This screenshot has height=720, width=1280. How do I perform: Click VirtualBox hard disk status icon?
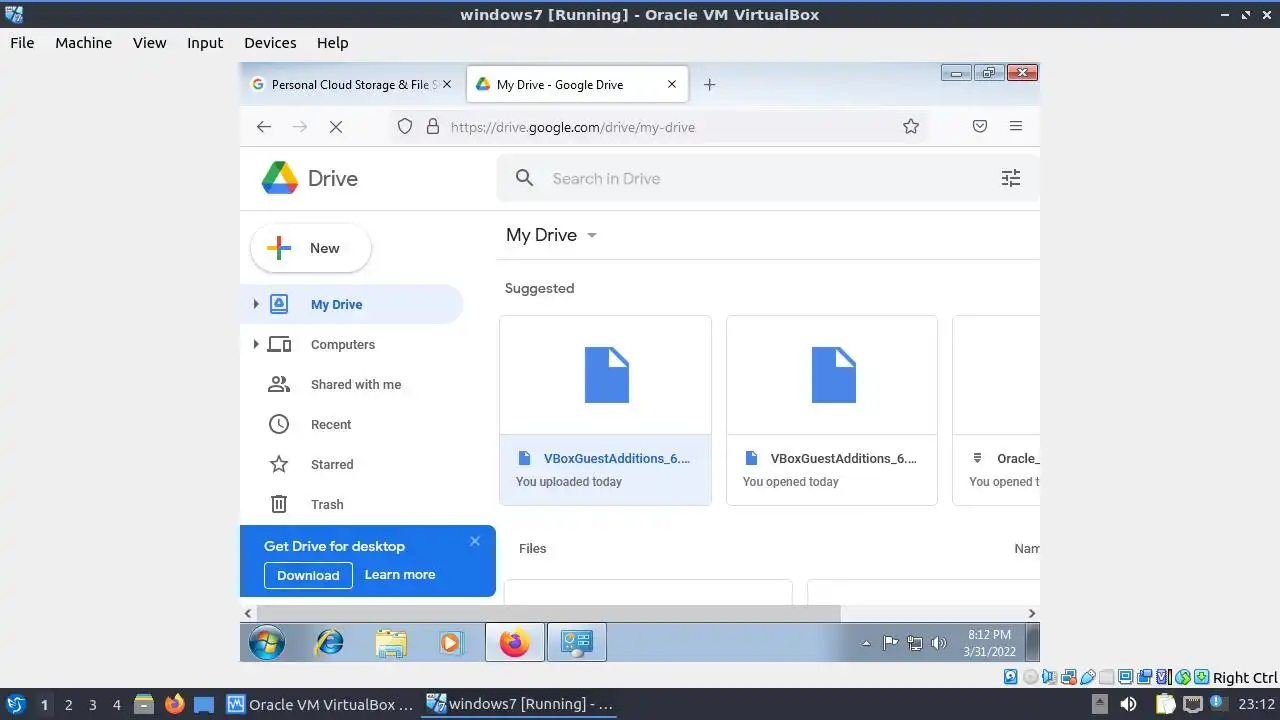(1011, 677)
